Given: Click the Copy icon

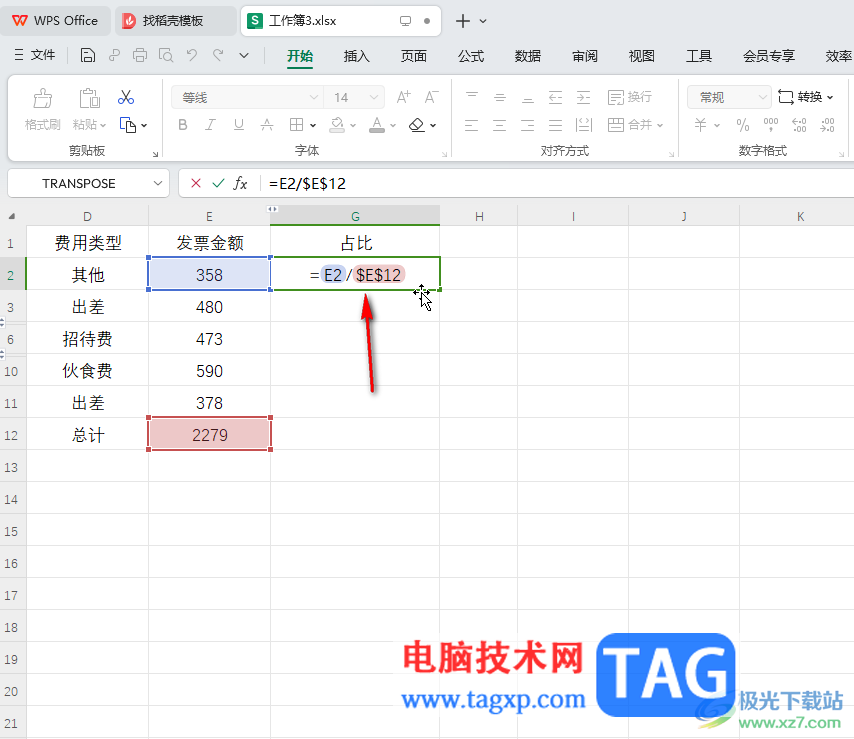Looking at the screenshot, I should click(128, 125).
